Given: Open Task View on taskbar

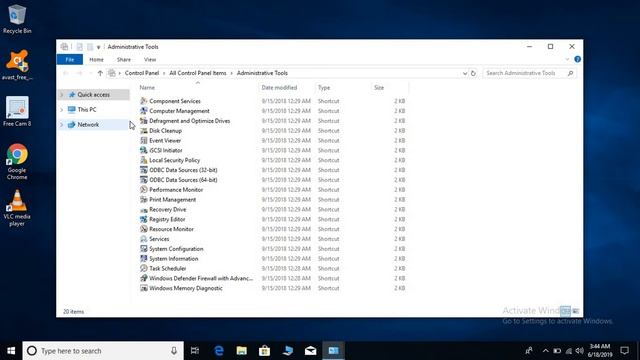Looking at the screenshot, I should tap(195, 351).
